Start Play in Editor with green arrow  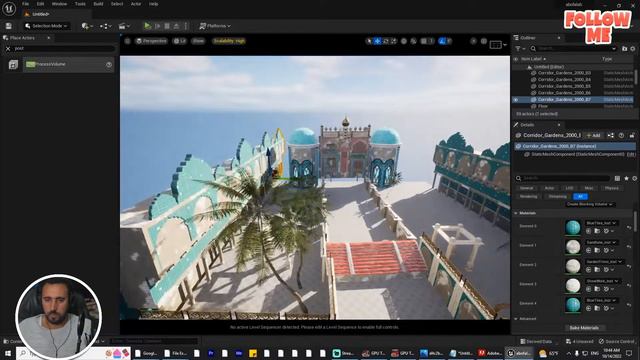coord(147,26)
